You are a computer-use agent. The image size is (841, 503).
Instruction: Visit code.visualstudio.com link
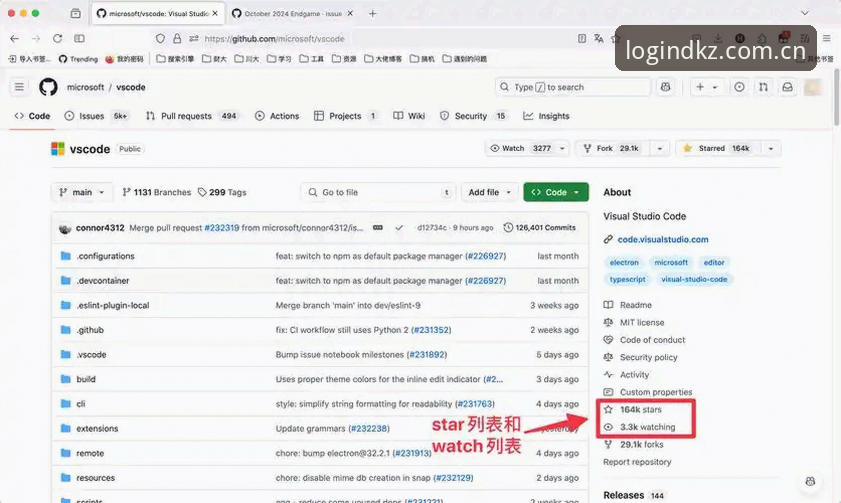tap(663, 239)
